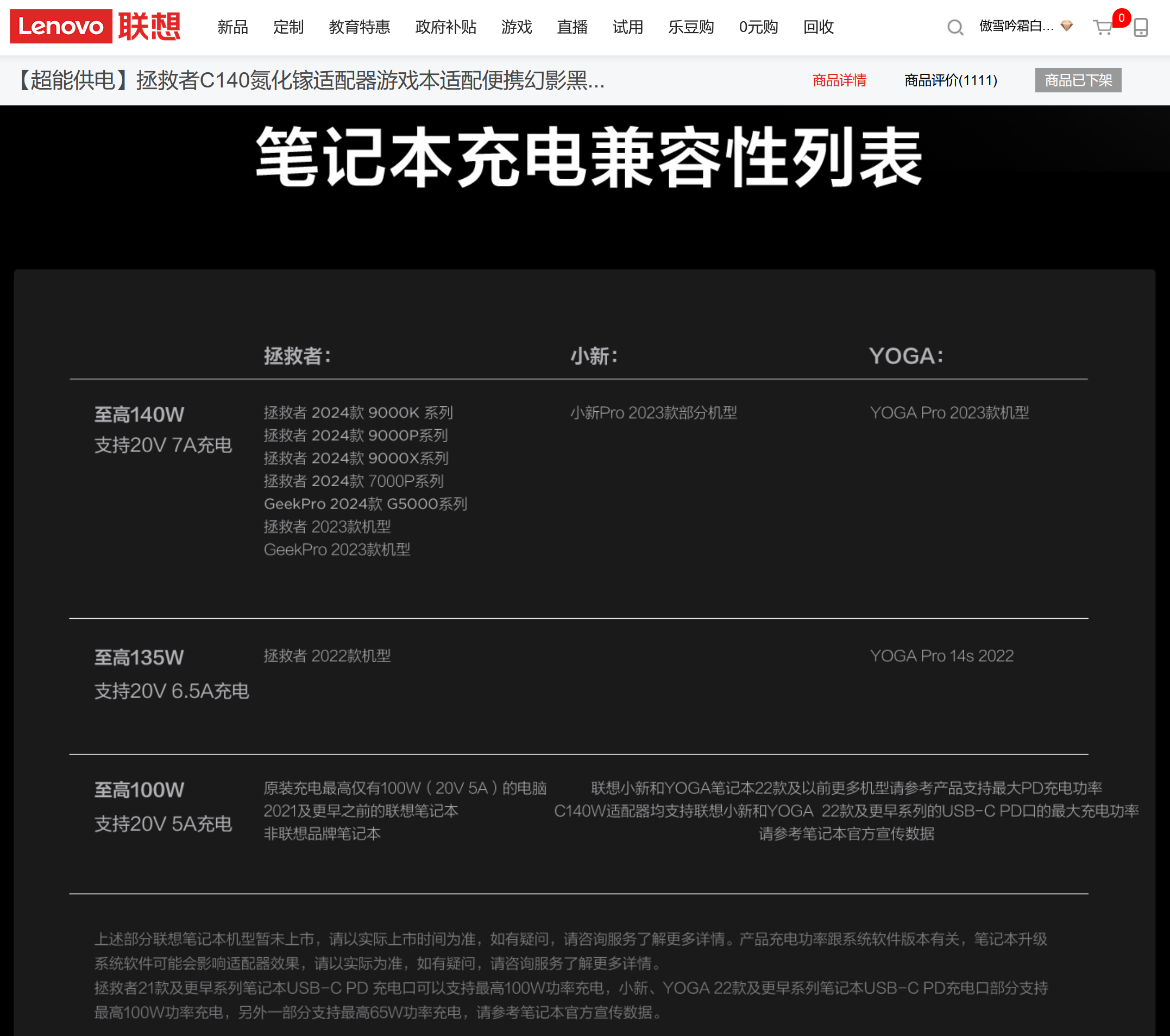Click the 至高140W row label
Viewport: 1170px width, 1036px height.
pyautogui.click(x=139, y=415)
